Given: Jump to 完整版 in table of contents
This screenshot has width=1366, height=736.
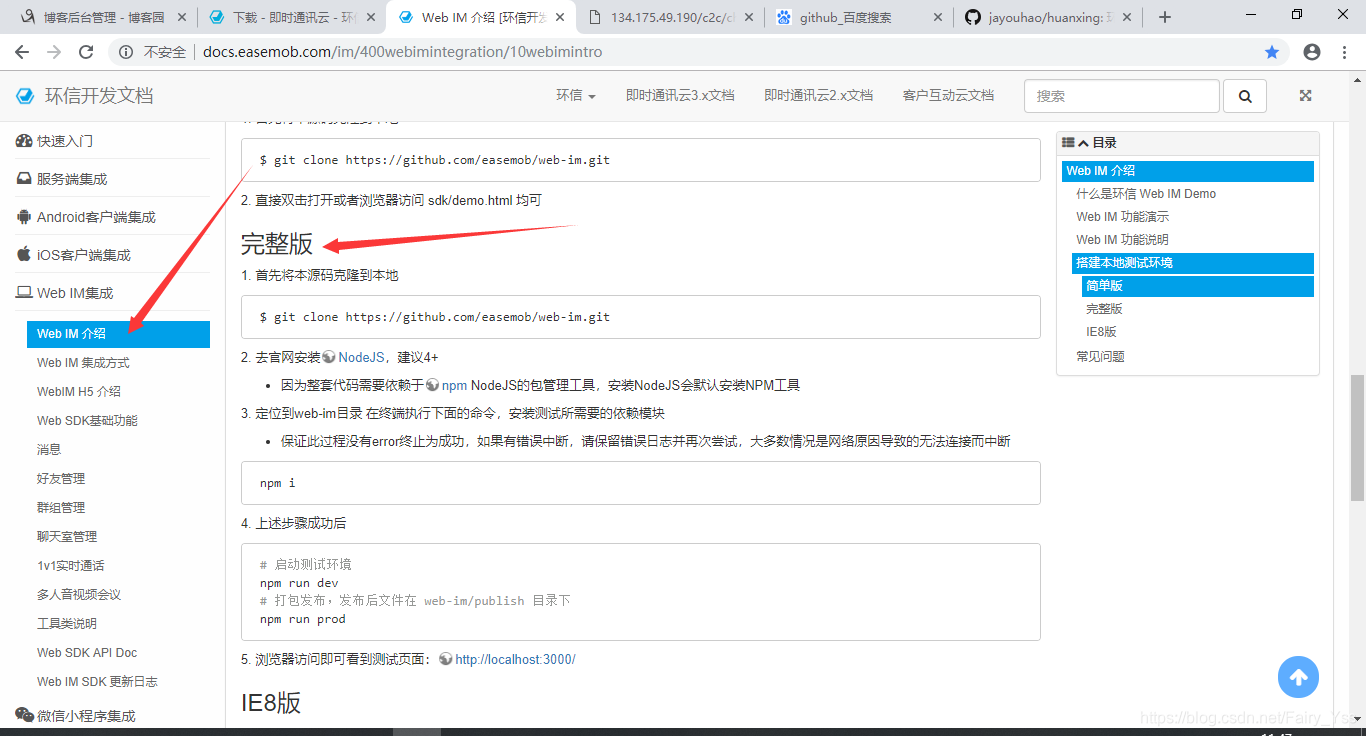Looking at the screenshot, I should point(1104,309).
